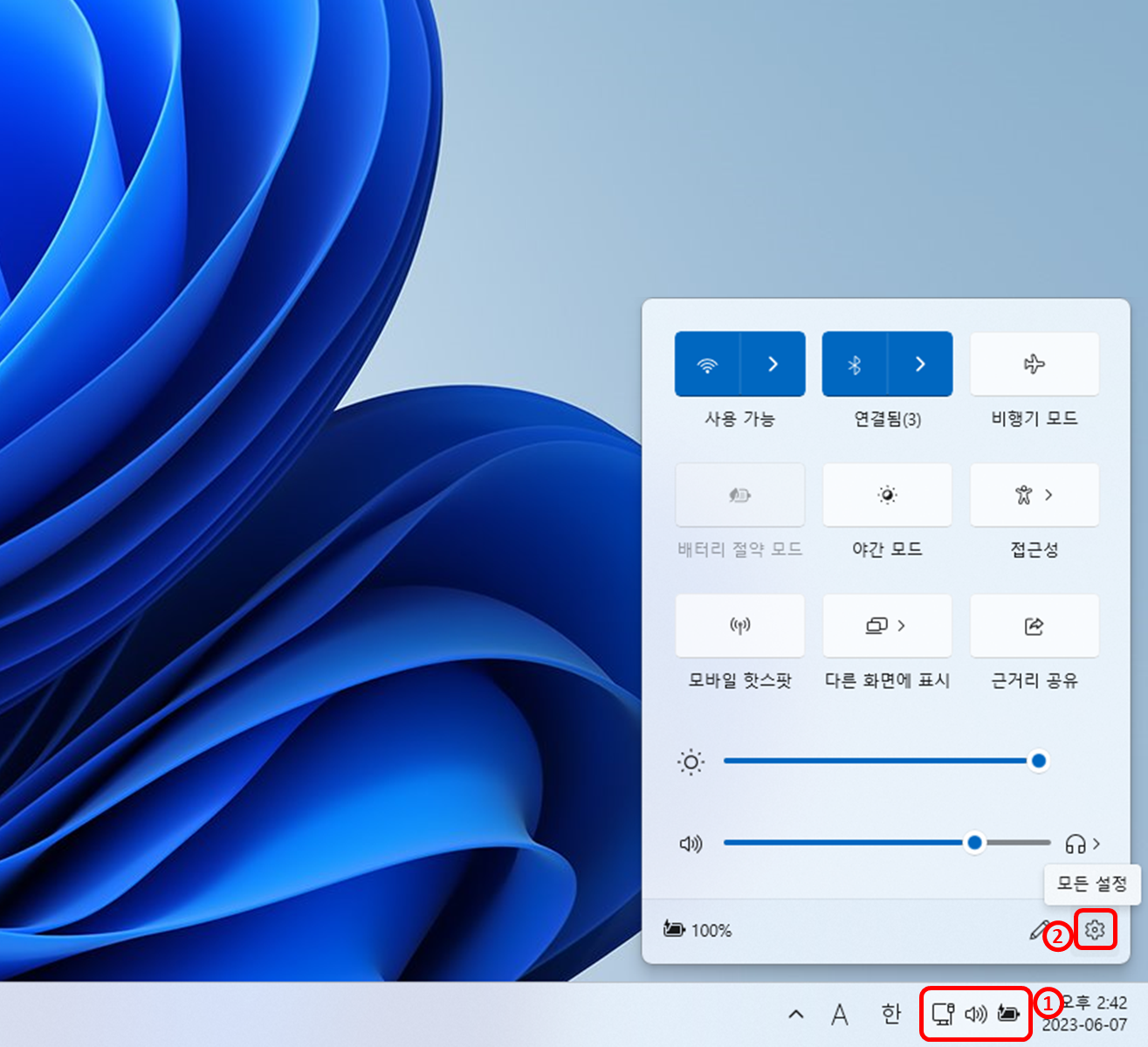Turn on mobile hotspot (모바일 핫스팟)

point(739,626)
